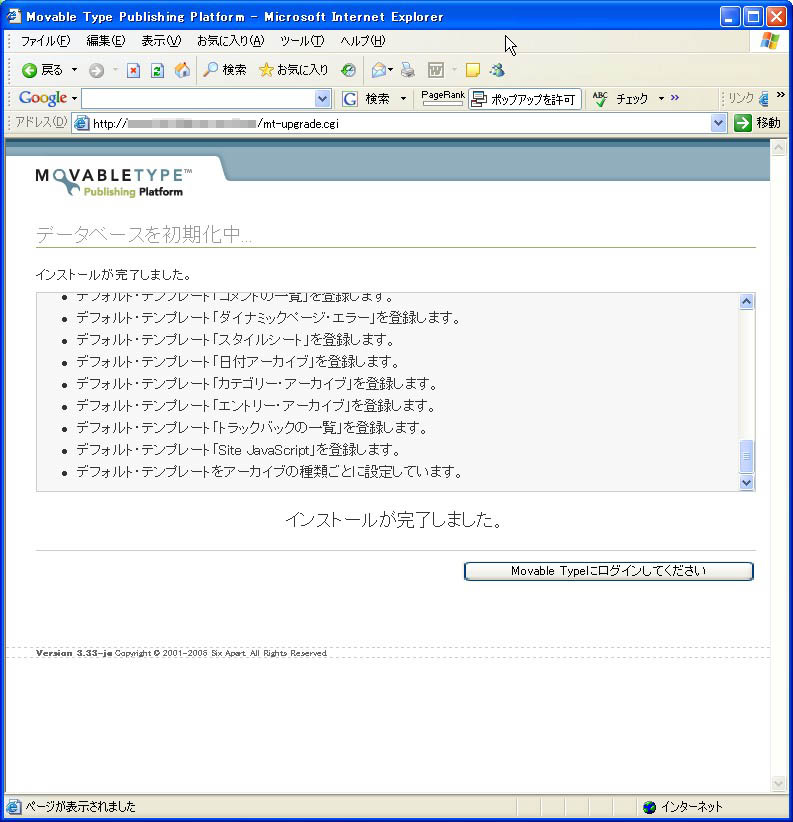The width and height of the screenshot is (793, 822).
Task: Click the log box scrollbar thumb
Action: (x=746, y=456)
